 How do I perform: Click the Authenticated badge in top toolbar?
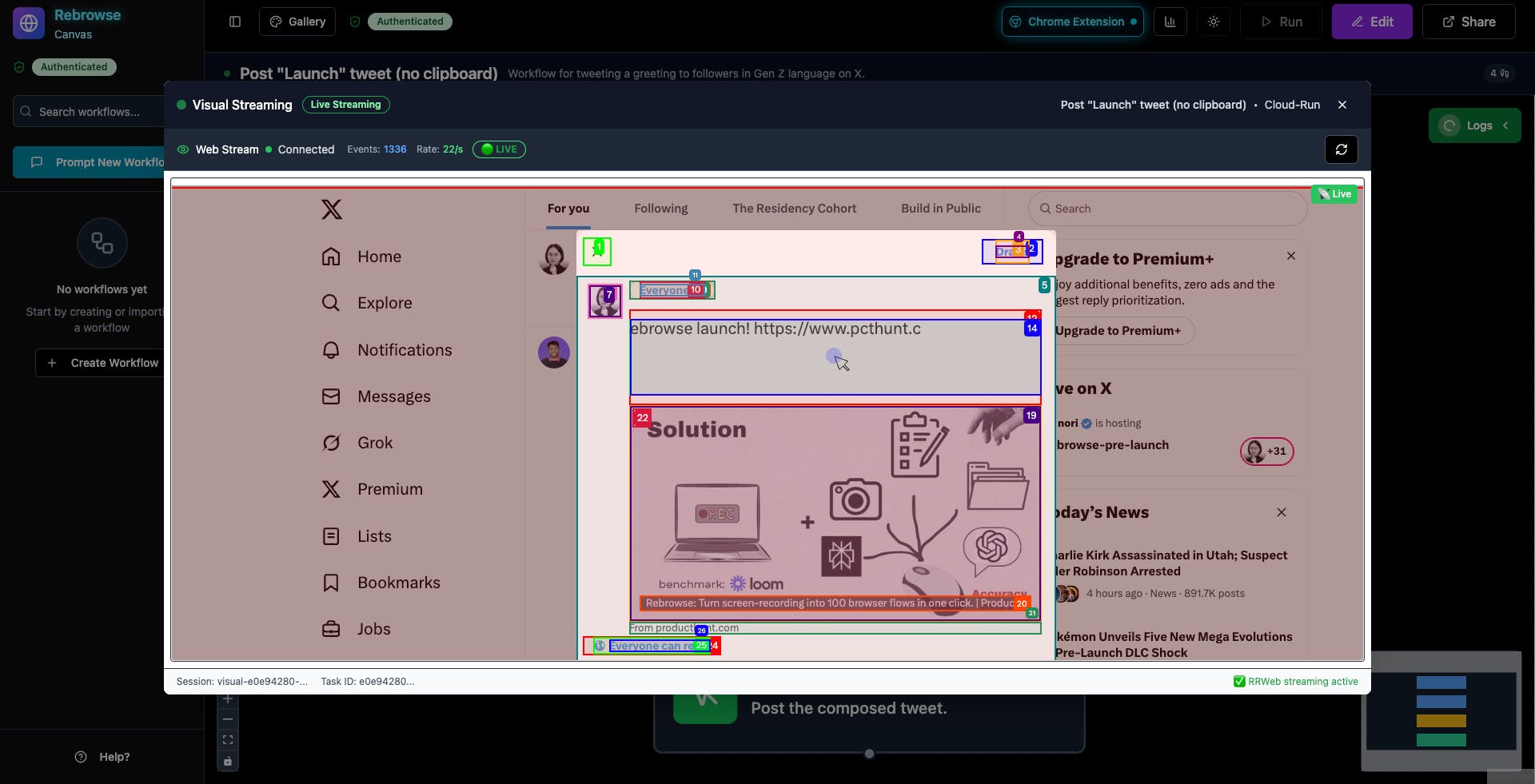[x=409, y=22]
